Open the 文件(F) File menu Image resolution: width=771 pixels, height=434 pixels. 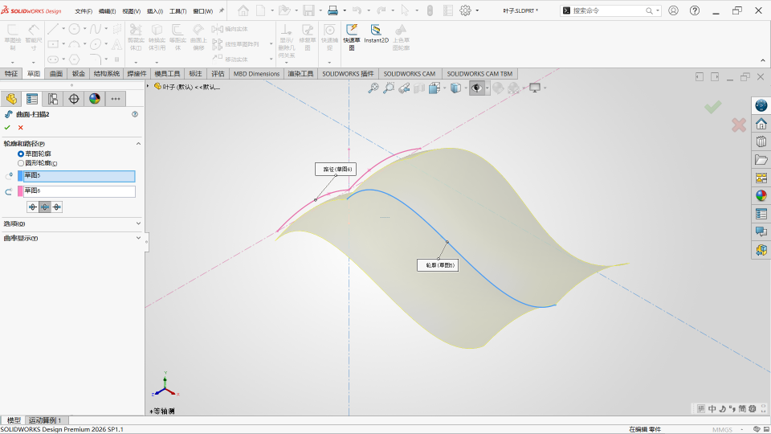(x=84, y=11)
